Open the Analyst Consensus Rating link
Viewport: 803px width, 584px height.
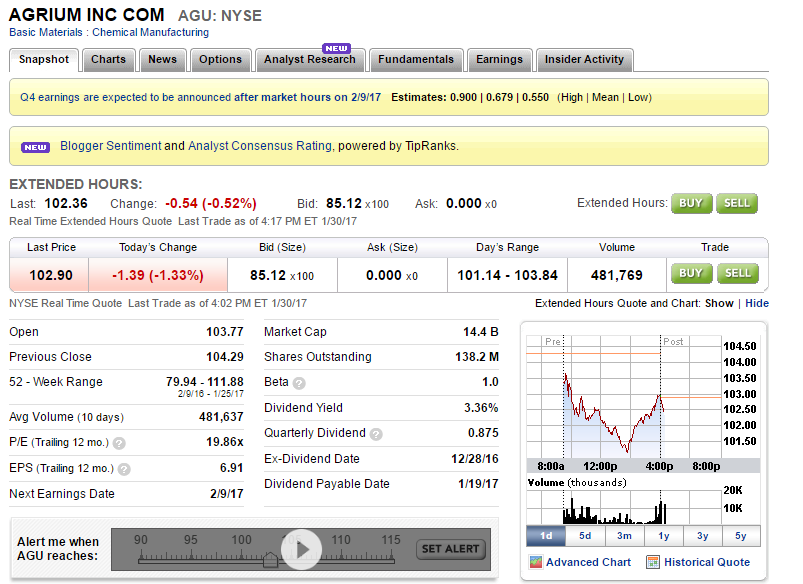pos(260,146)
